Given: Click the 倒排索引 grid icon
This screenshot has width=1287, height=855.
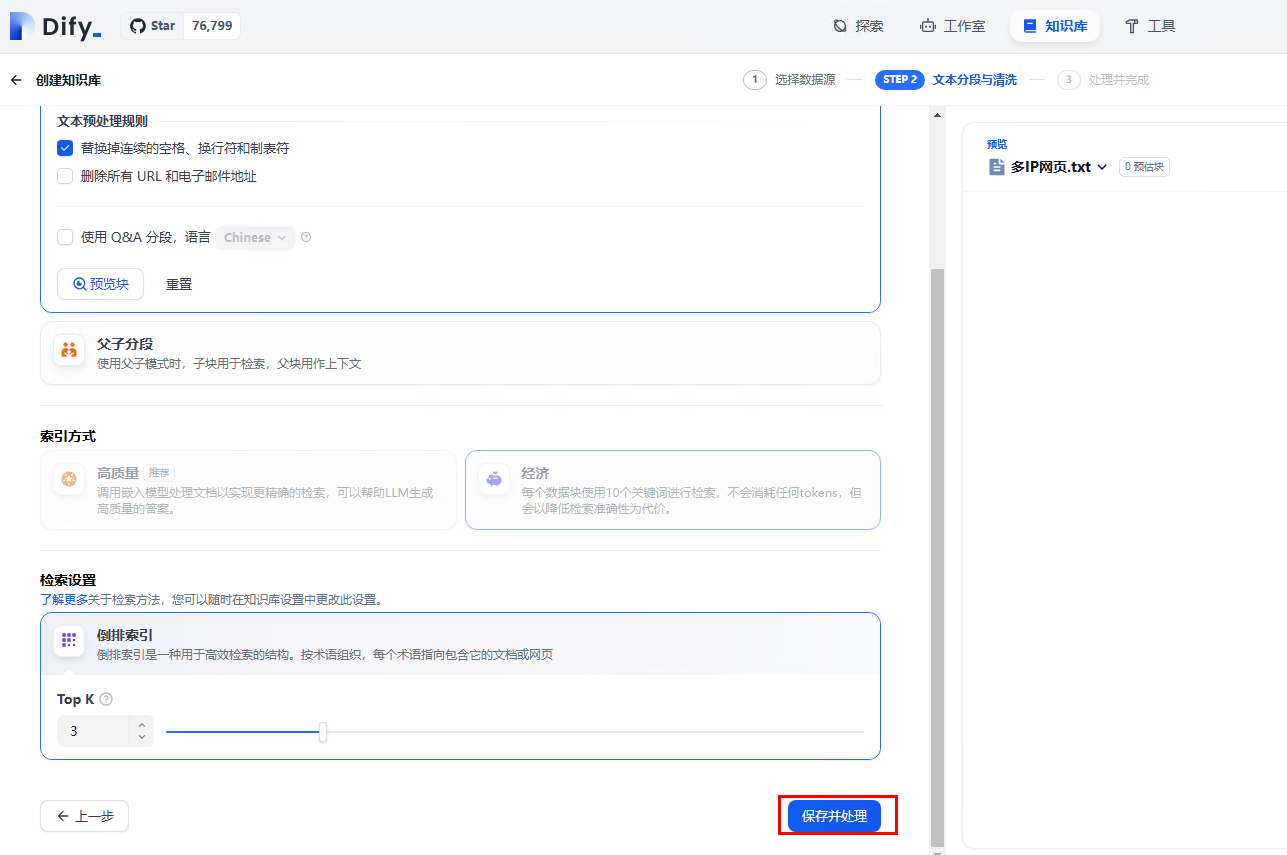Looking at the screenshot, I should tap(69, 641).
